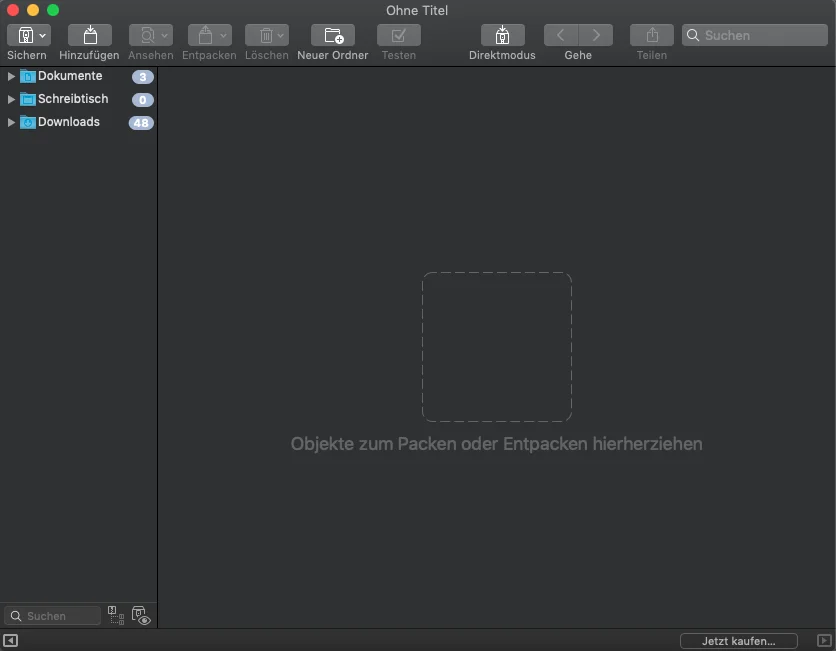Viewport: 836px width, 651px height.
Task: Toggle Direktmodus in the toolbar
Action: [x=502, y=35]
